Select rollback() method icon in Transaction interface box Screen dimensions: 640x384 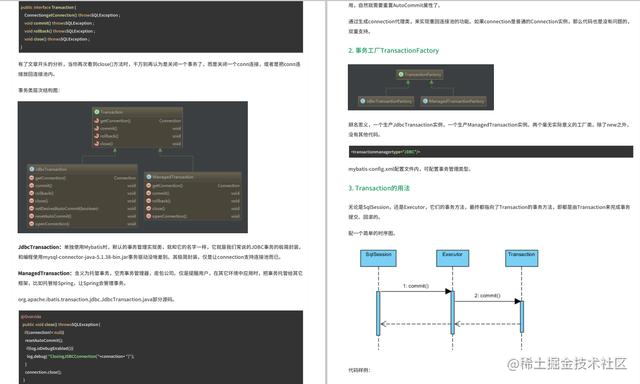click(97, 136)
